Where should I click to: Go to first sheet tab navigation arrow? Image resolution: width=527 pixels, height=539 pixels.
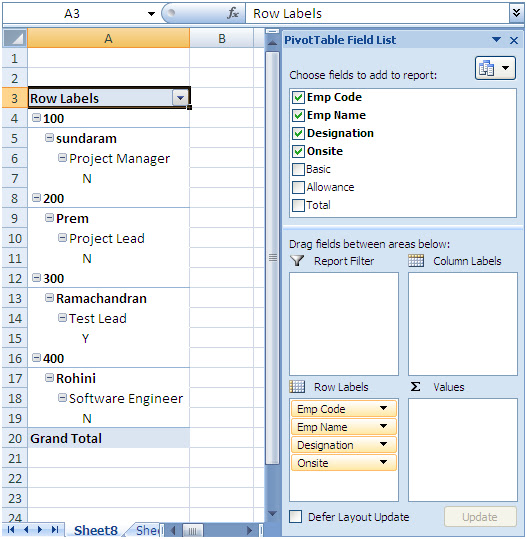[x=11, y=529]
